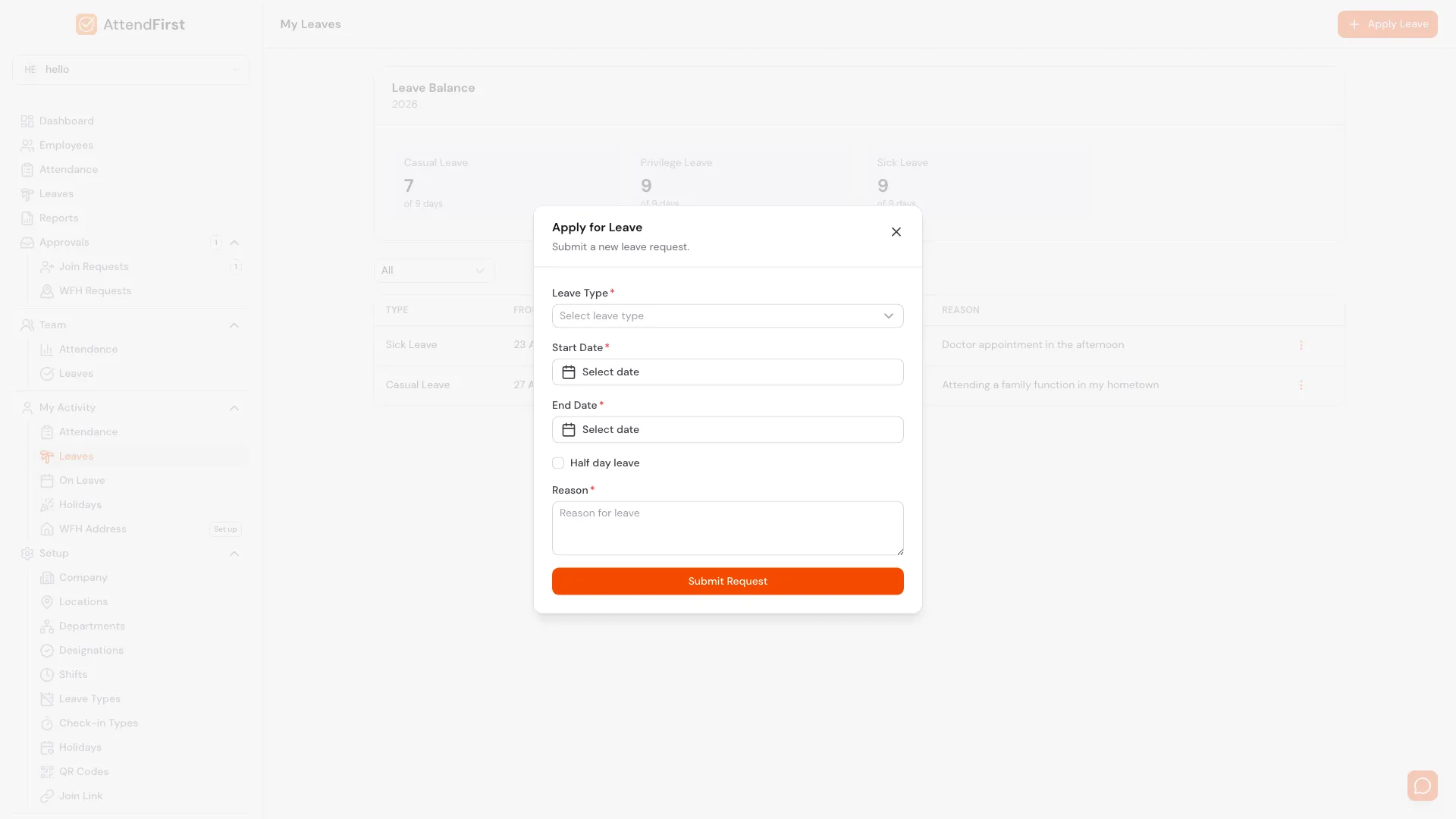Image resolution: width=1456 pixels, height=819 pixels.
Task: Click the Join Link chain icon
Action: 47,796
